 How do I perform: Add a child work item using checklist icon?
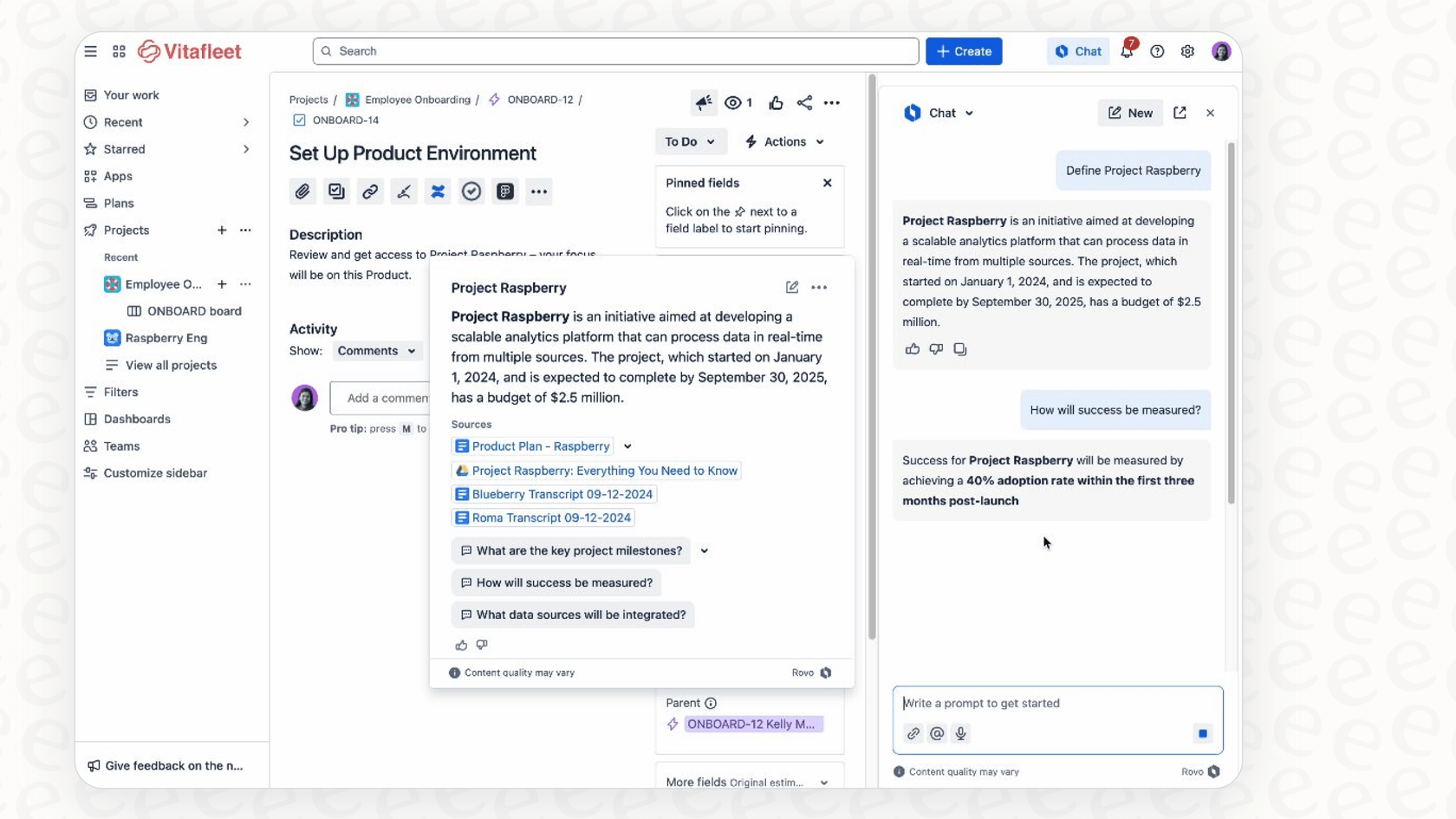pos(336,192)
